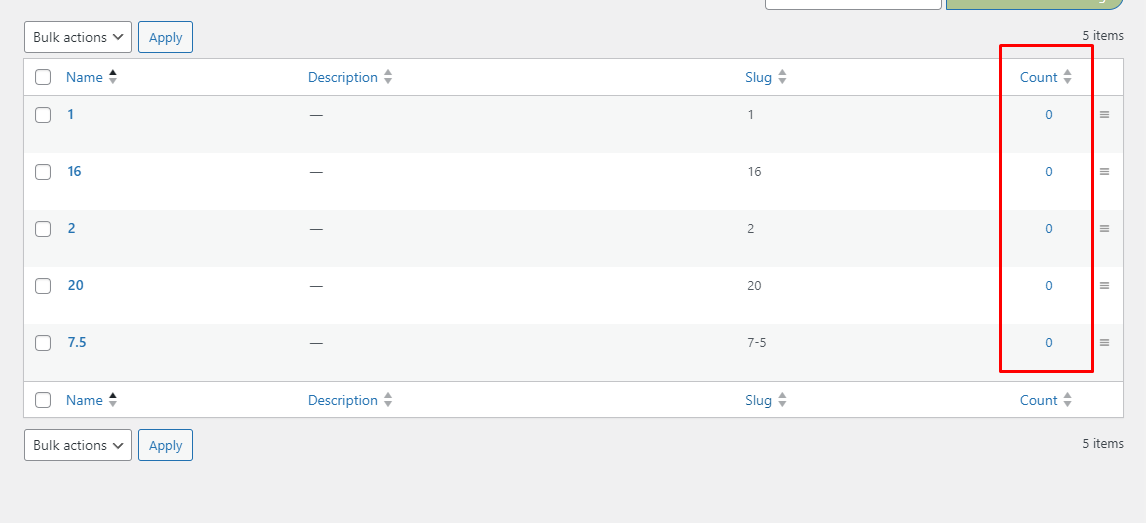Click sort arrows beside top Slug header

[x=782, y=77]
